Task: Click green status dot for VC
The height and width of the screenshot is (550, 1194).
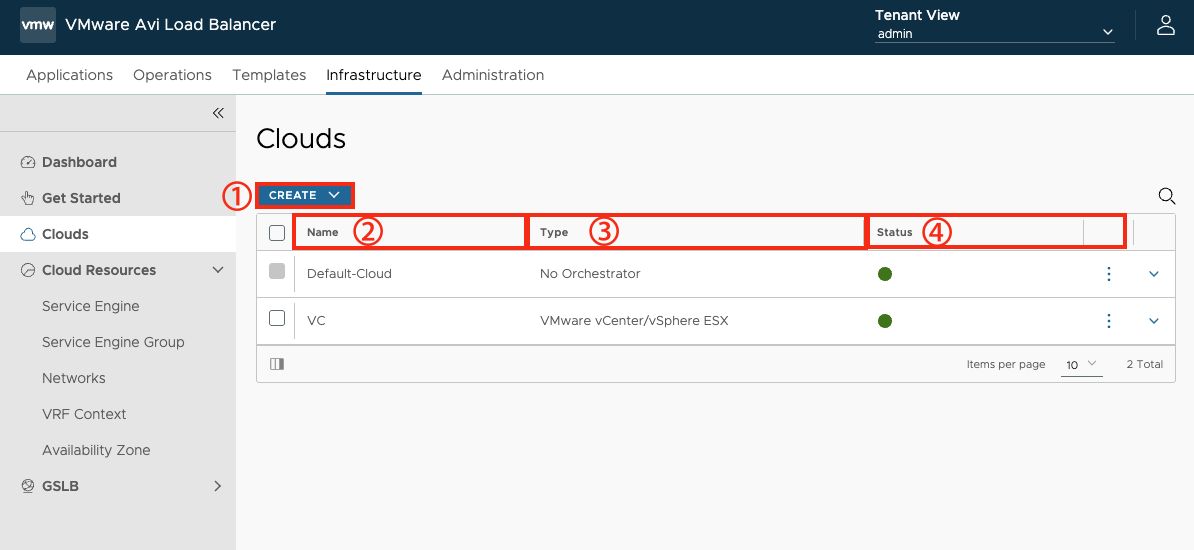Action: [x=885, y=321]
